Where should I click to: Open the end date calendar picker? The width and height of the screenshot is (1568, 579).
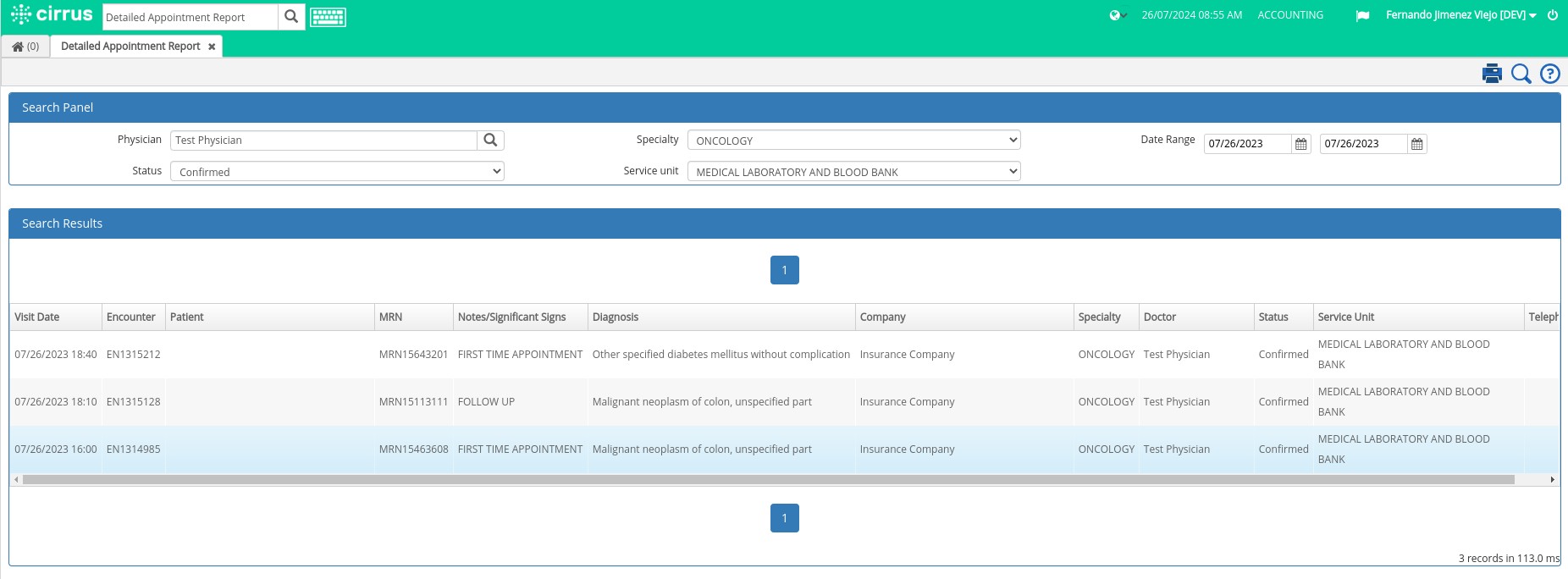tap(1417, 144)
